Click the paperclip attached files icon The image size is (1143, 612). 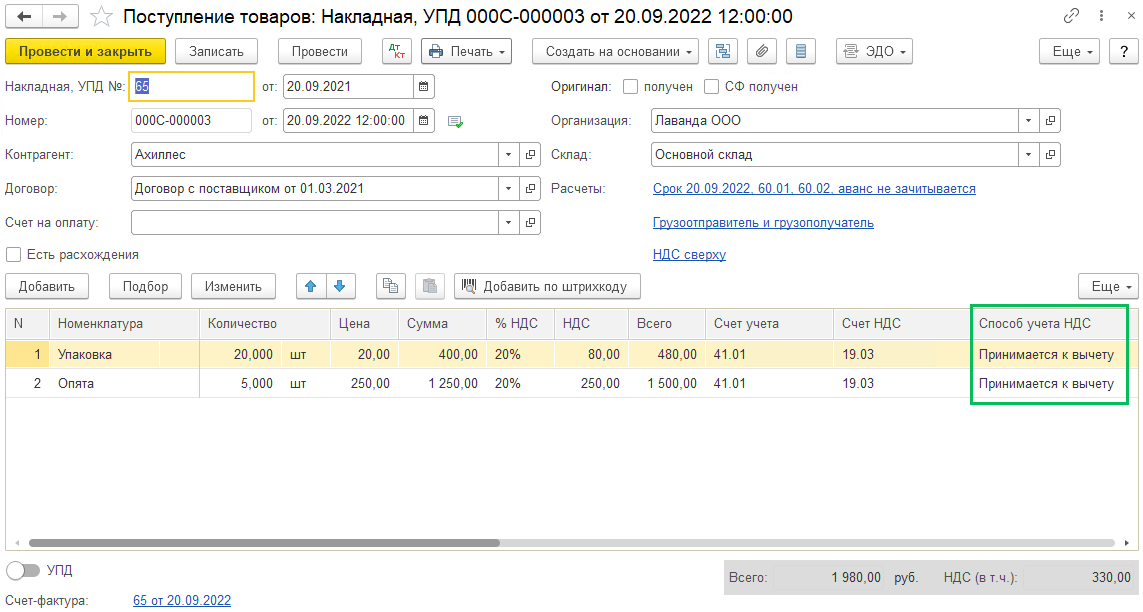pyautogui.click(x=762, y=51)
